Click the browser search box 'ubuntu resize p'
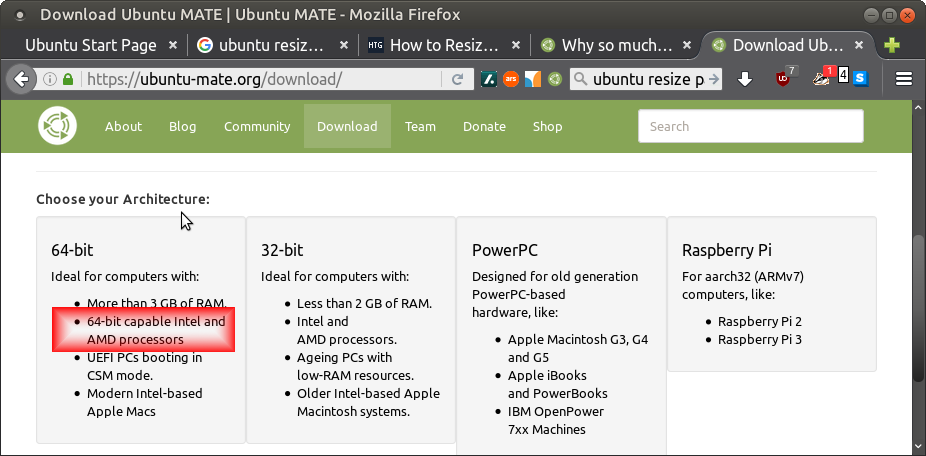 tap(647, 79)
